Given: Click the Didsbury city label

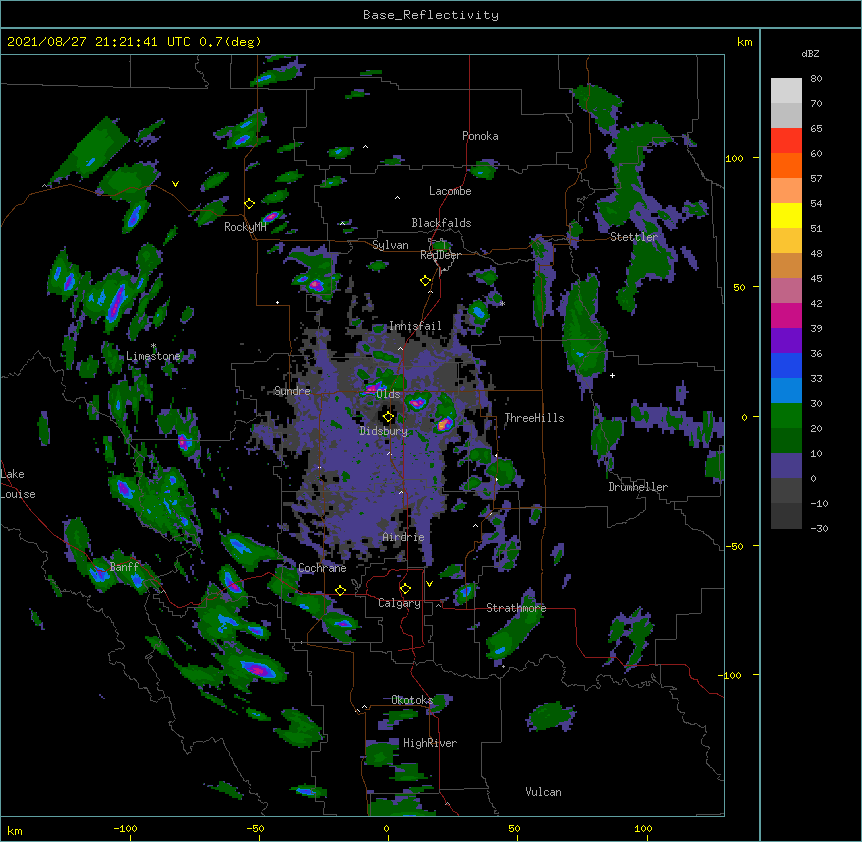Looking at the screenshot, I should (383, 431).
